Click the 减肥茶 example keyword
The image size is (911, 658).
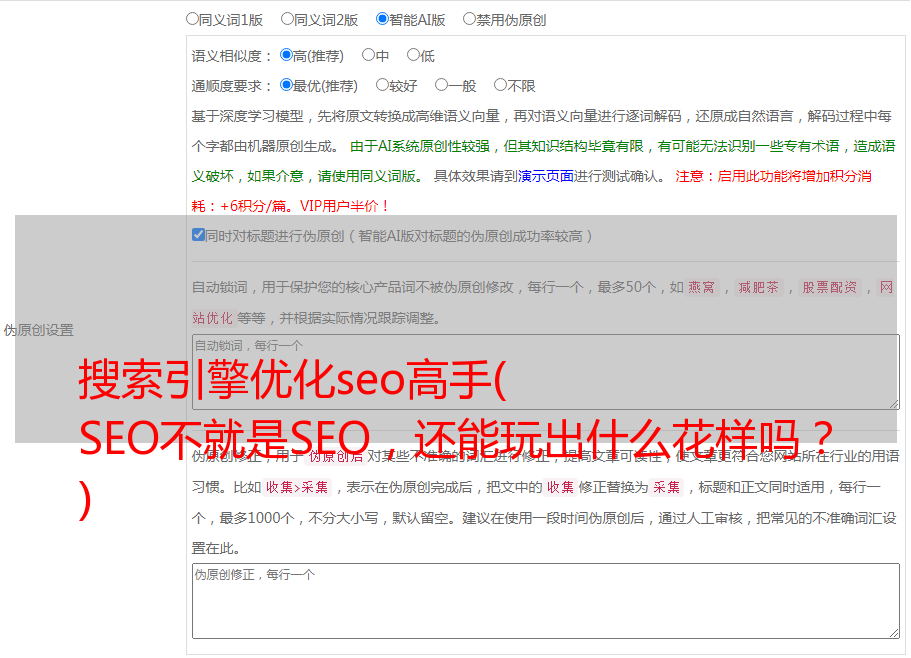tap(759, 287)
